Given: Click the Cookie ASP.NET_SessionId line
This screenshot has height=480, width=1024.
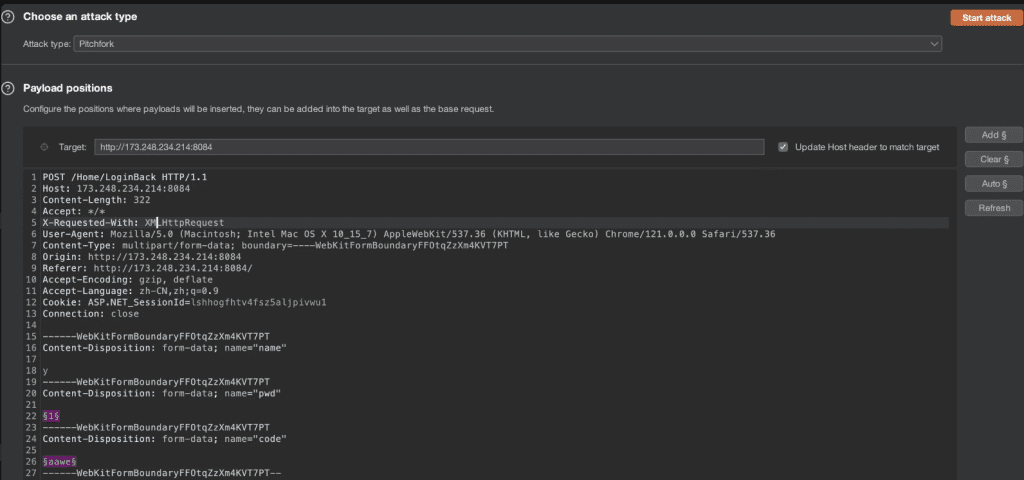Looking at the screenshot, I should [184, 302].
